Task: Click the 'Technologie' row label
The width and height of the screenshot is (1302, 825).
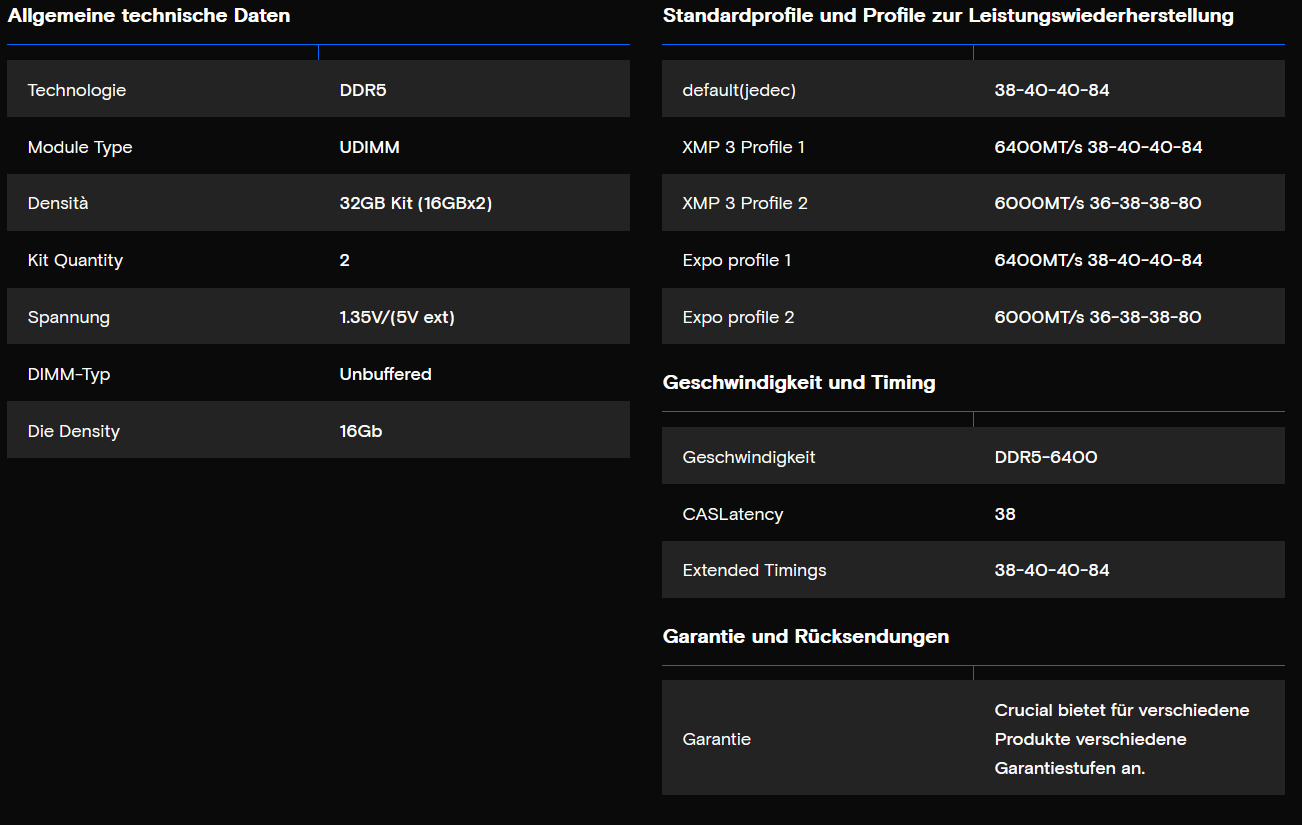Action: pyautogui.click(x=77, y=90)
